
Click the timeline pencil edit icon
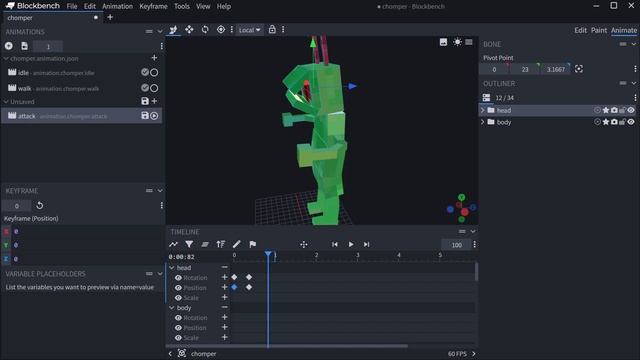[237, 244]
